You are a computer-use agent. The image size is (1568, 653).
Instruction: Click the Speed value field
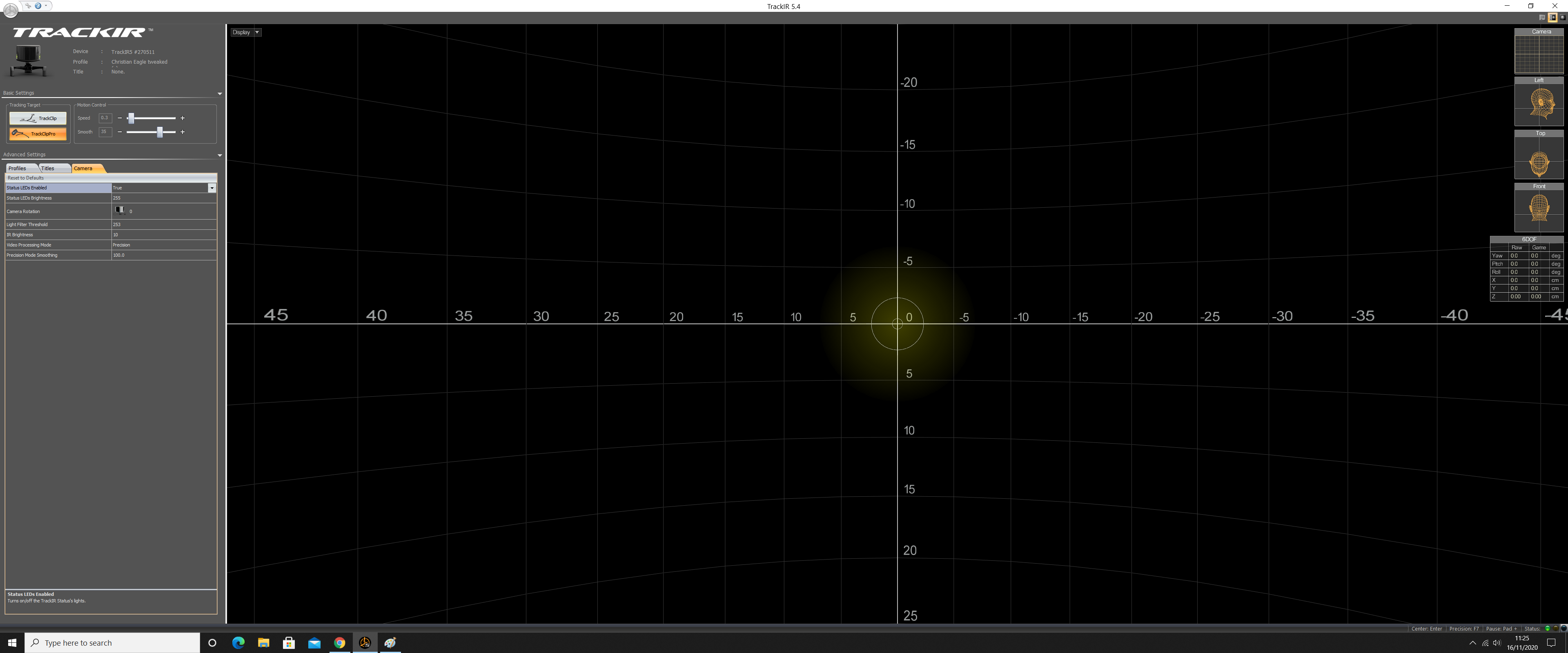click(x=105, y=118)
